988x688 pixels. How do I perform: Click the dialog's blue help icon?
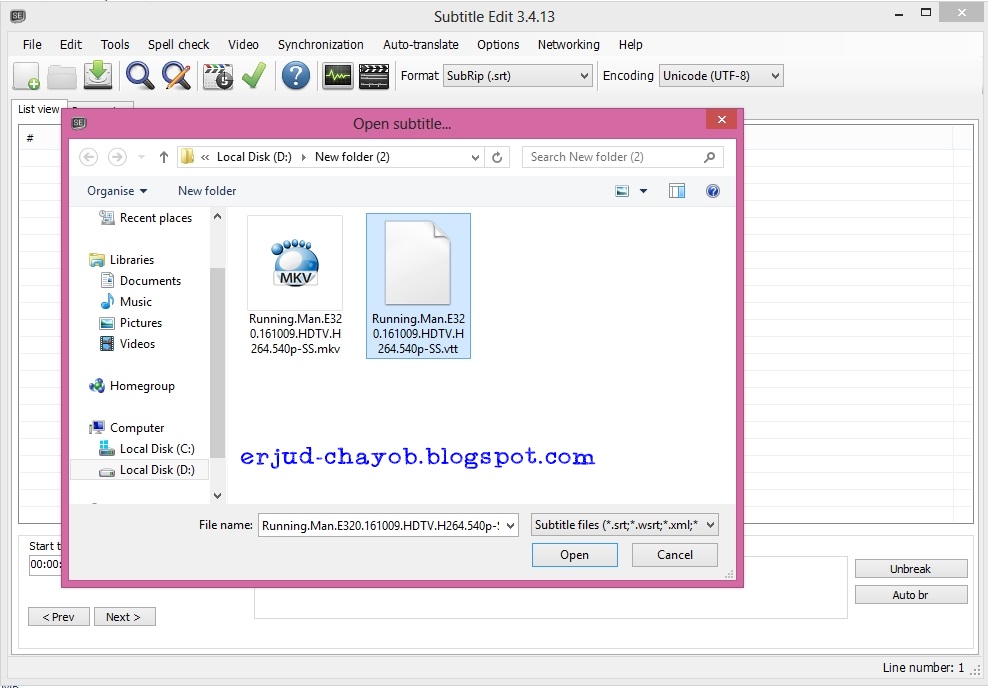(x=713, y=191)
